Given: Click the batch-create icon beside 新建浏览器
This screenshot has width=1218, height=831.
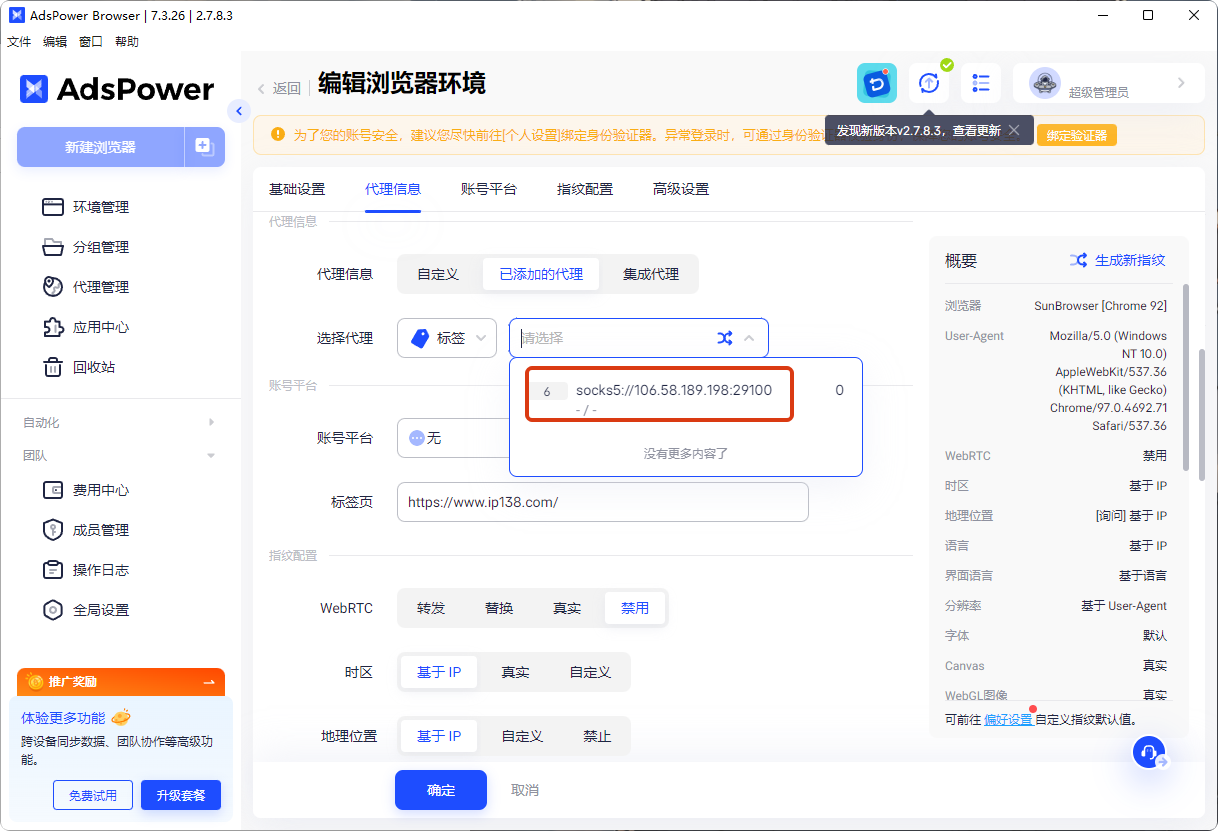Looking at the screenshot, I should pyautogui.click(x=205, y=147).
